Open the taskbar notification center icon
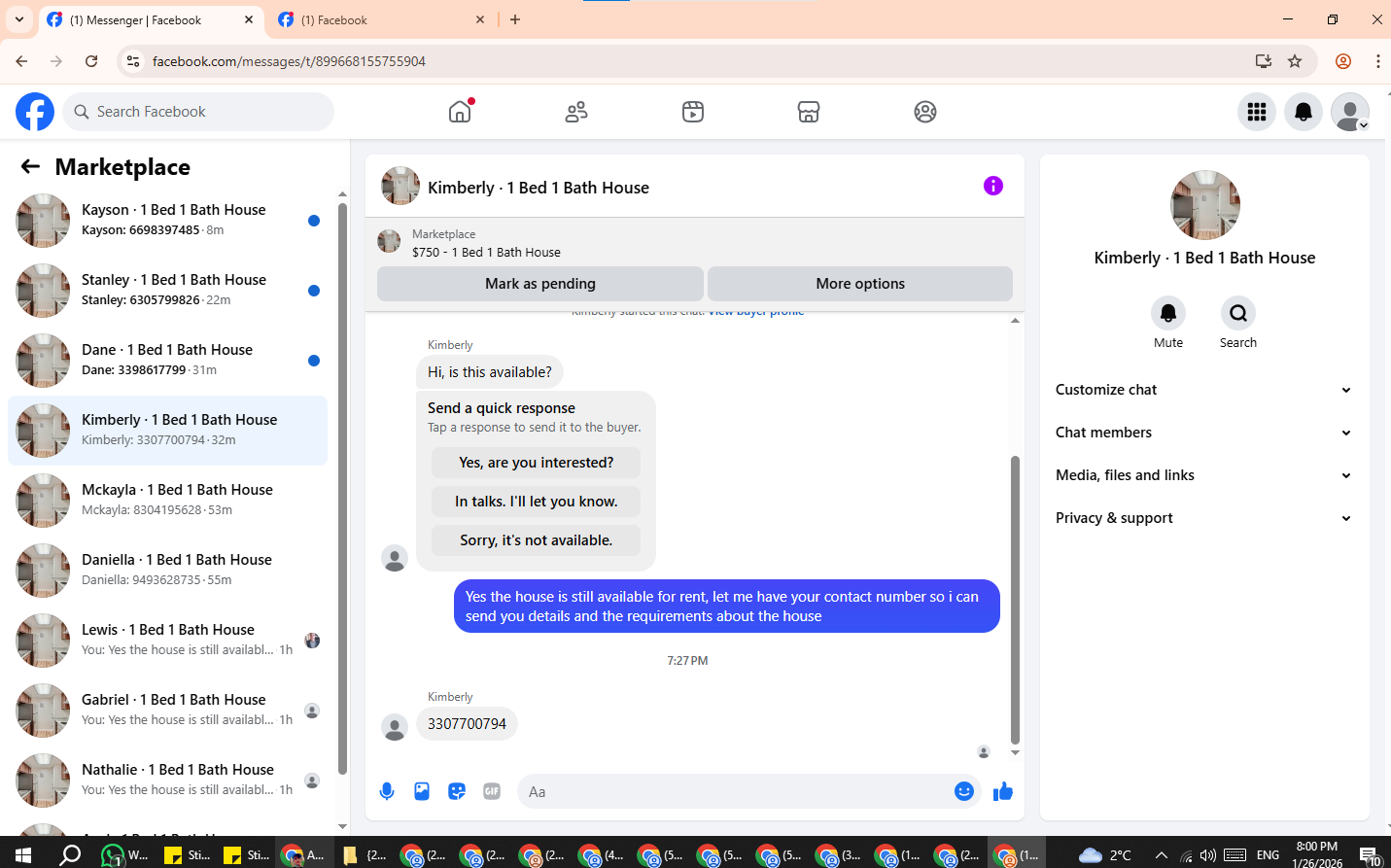The width and height of the screenshot is (1391, 868). [x=1371, y=855]
